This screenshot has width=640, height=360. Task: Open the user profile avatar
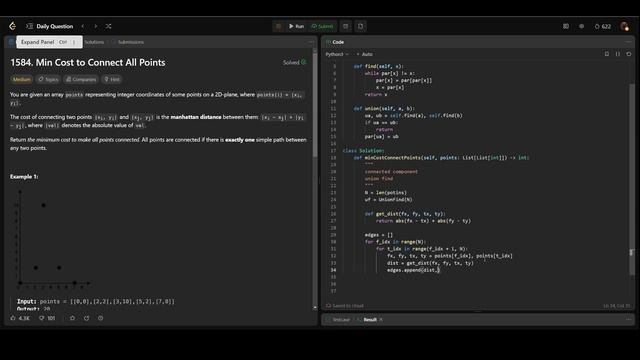coord(624,26)
